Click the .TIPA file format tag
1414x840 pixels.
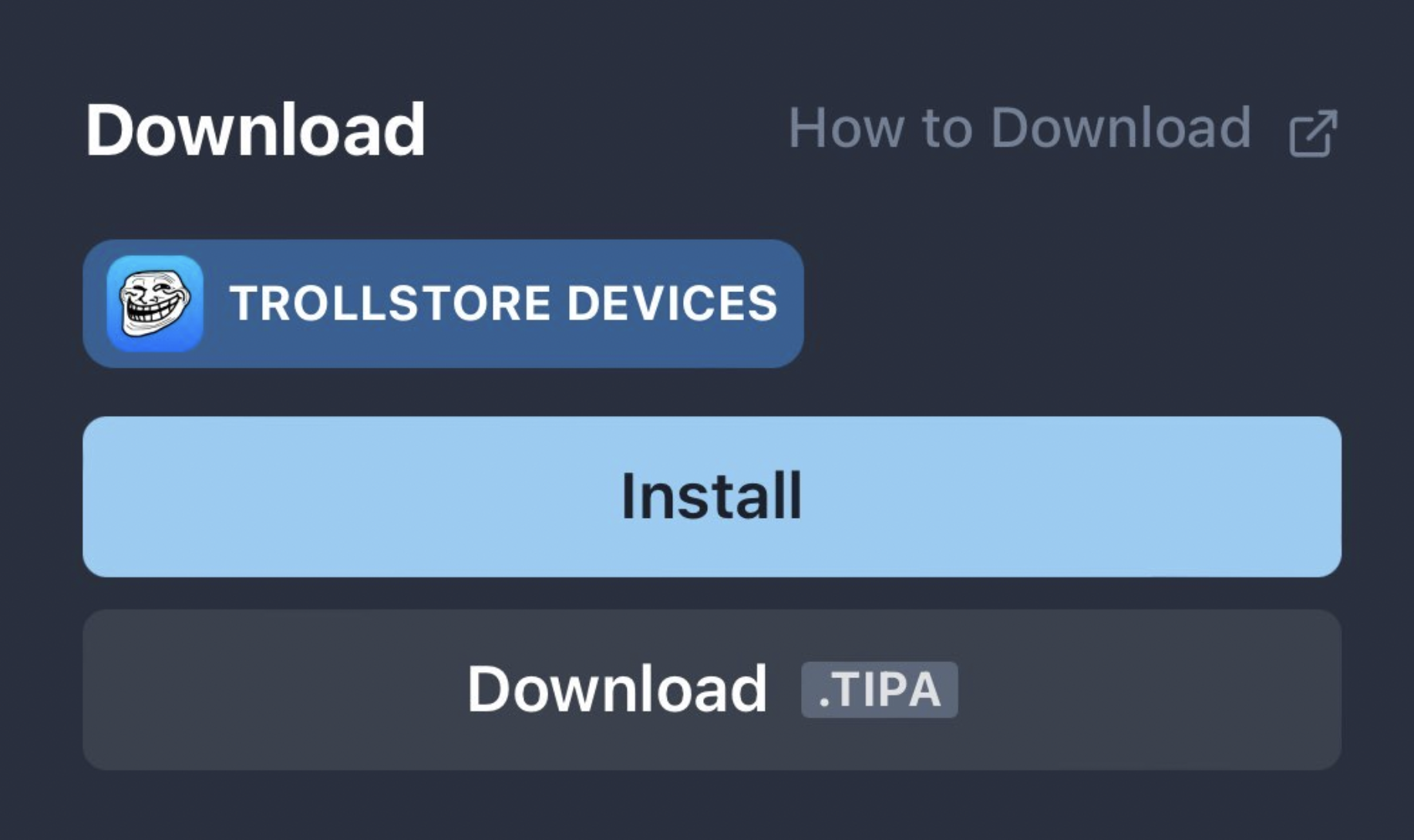tap(879, 689)
